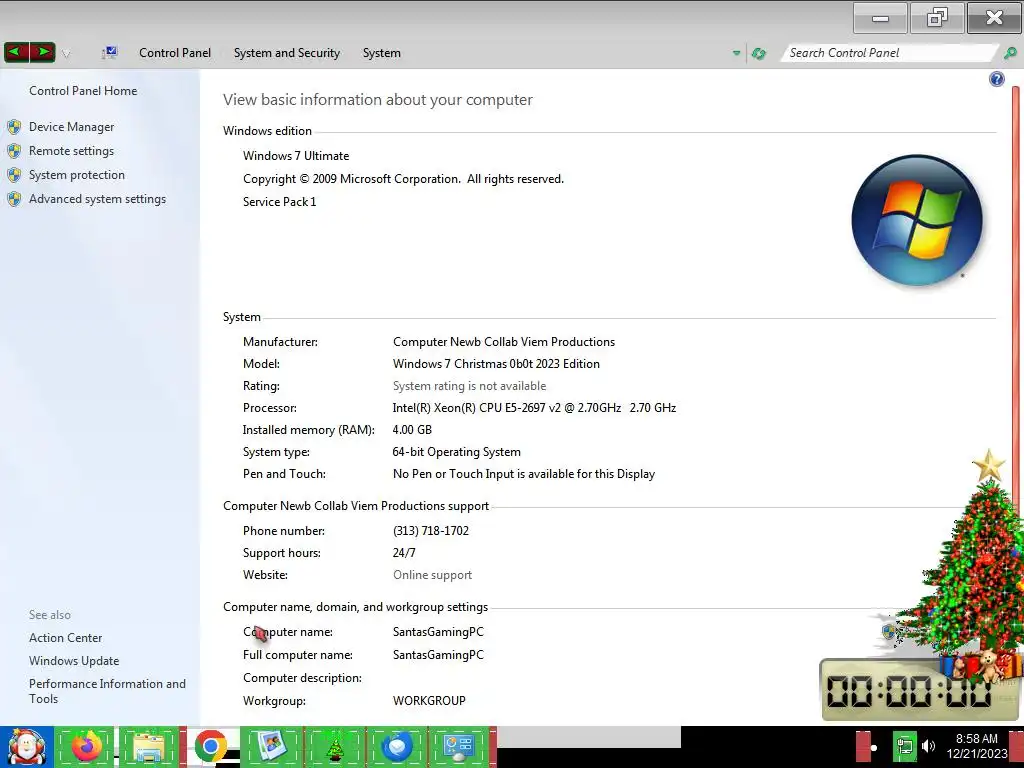This screenshot has height=768, width=1024.
Task: Open the Online support website link
Action: (432, 575)
